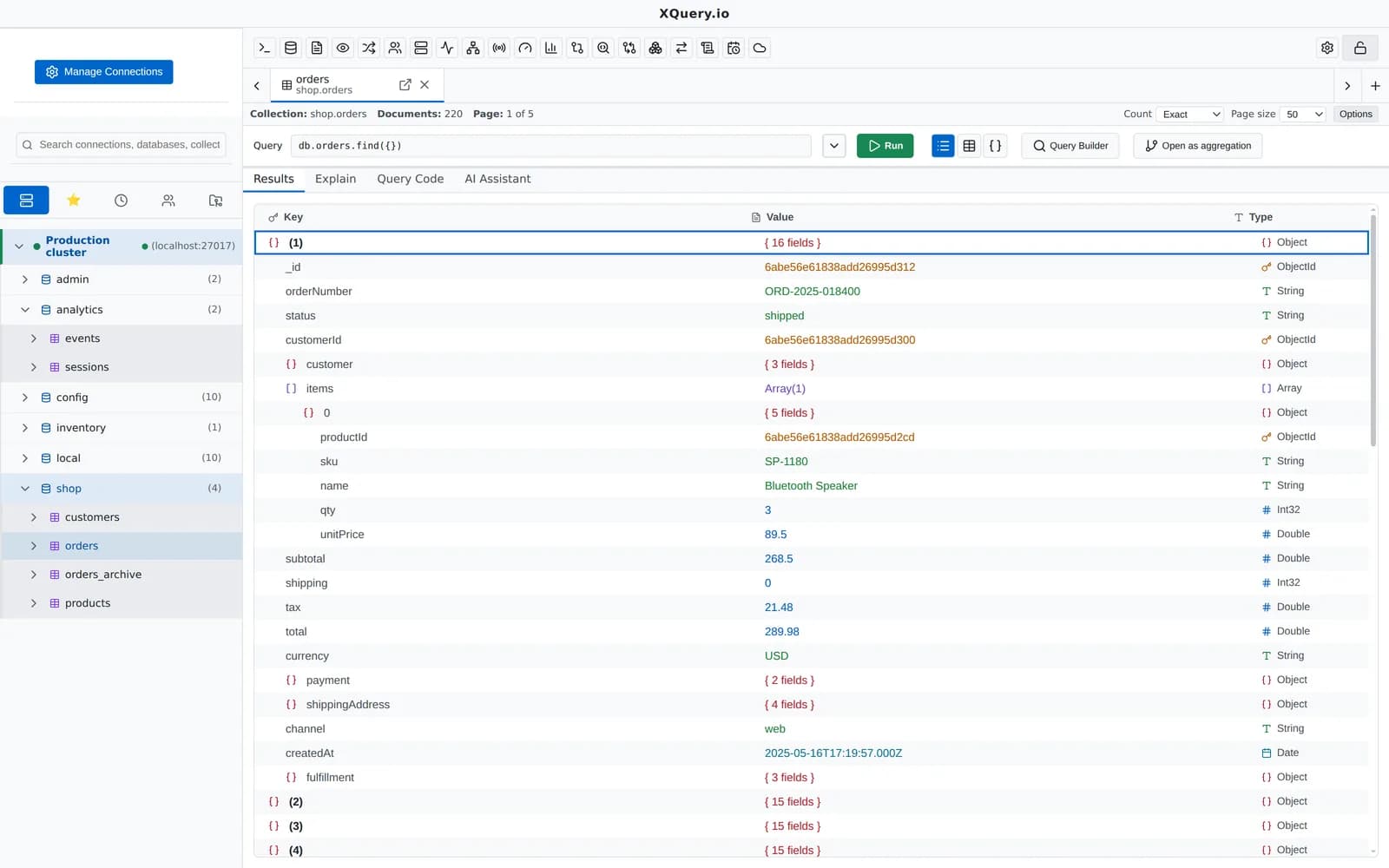The height and width of the screenshot is (868, 1389).
Task: Open the Count mode Exact dropdown
Action: coord(1190,115)
